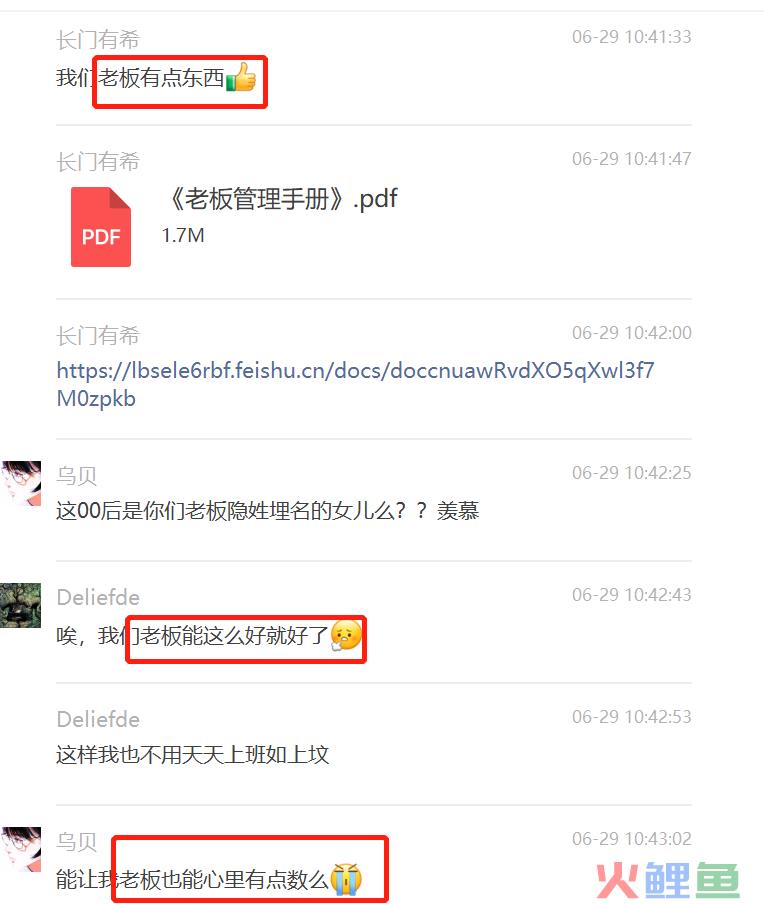Click the 1.7M file size label
764x904 pixels.
tap(183, 235)
